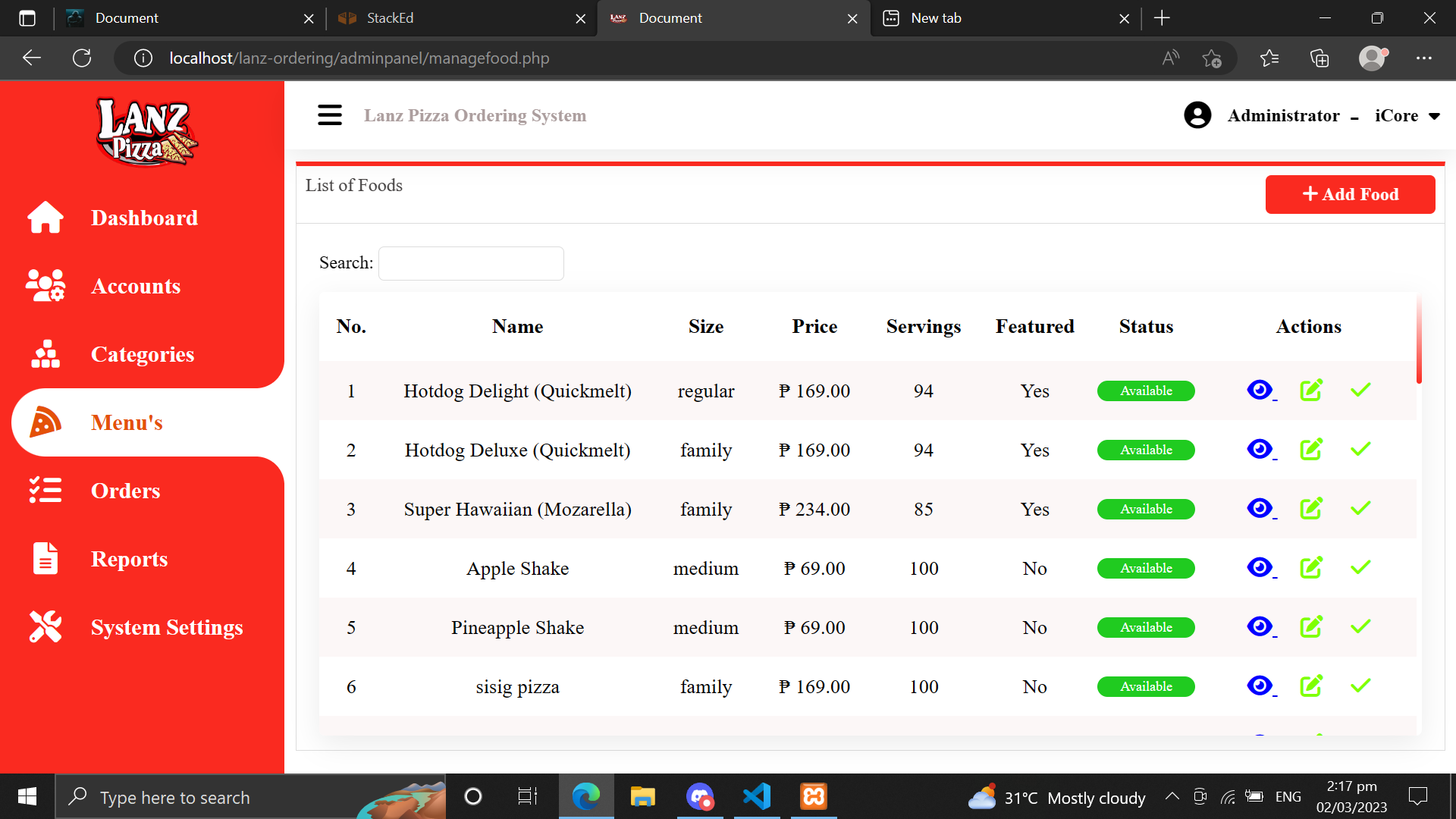
Task: Open the Orders menu item
Action: (x=125, y=491)
